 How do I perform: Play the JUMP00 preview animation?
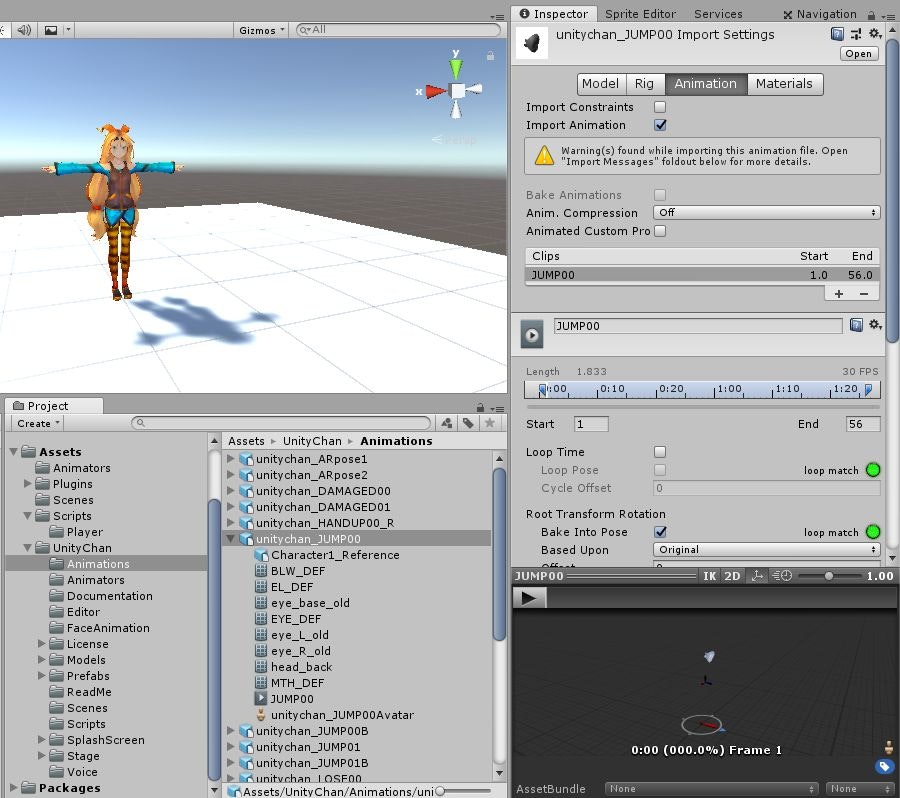pos(529,599)
